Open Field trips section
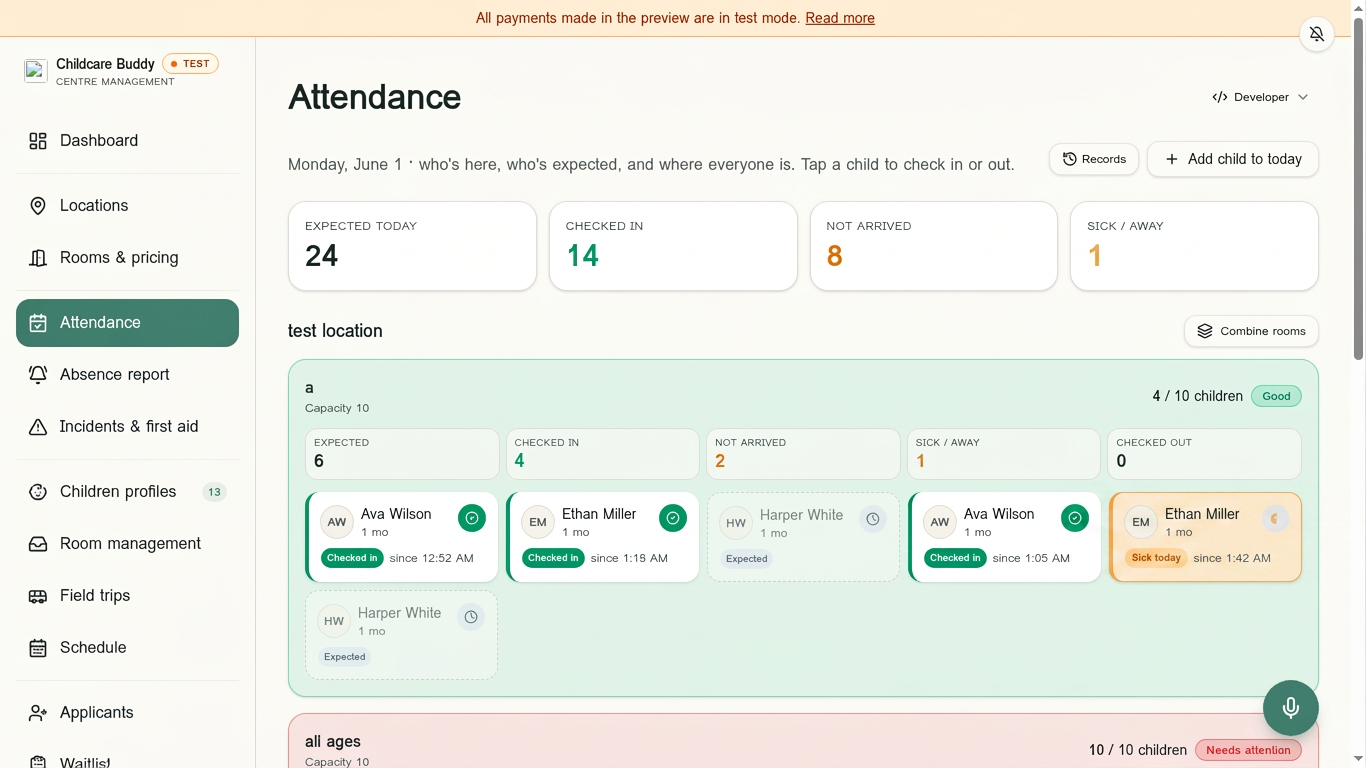The image size is (1366, 768). pos(127,596)
